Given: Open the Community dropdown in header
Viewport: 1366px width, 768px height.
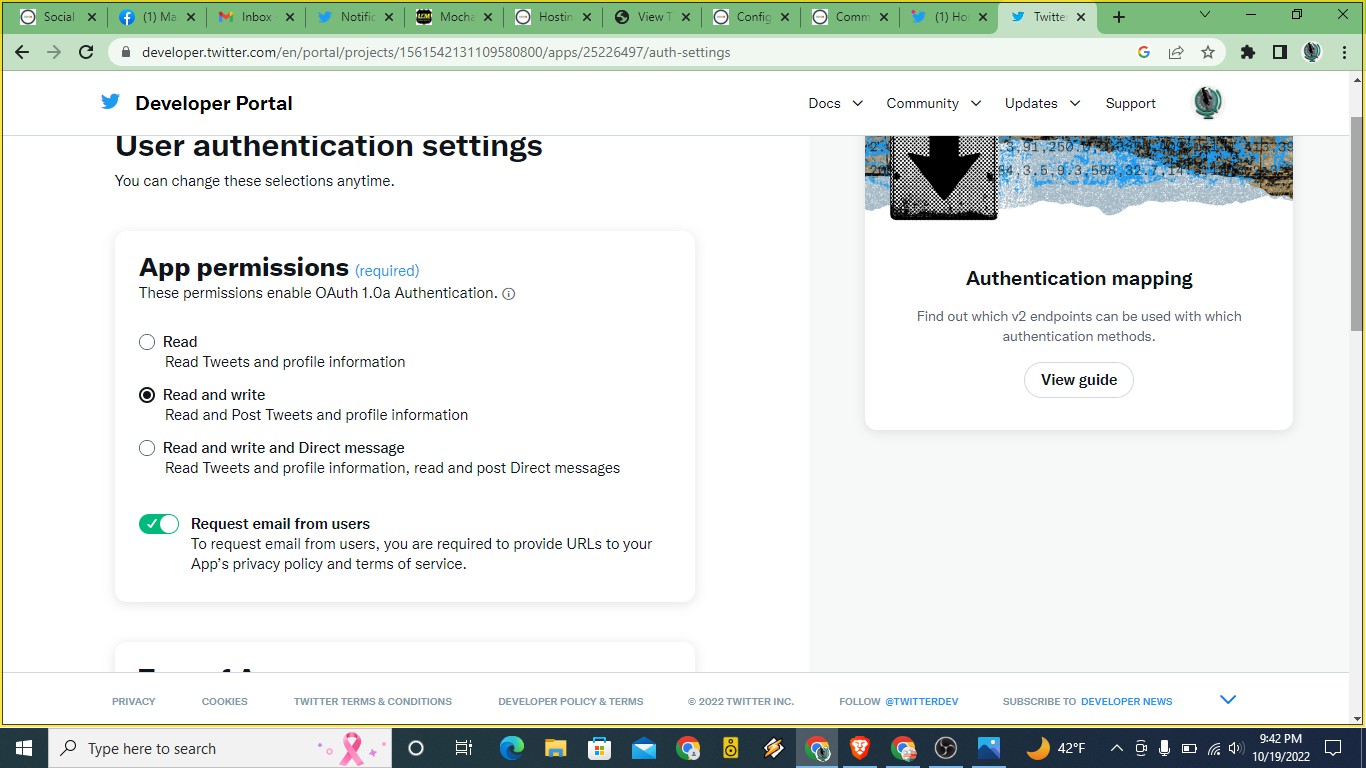Looking at the screenshot, I should click(933, 103).
